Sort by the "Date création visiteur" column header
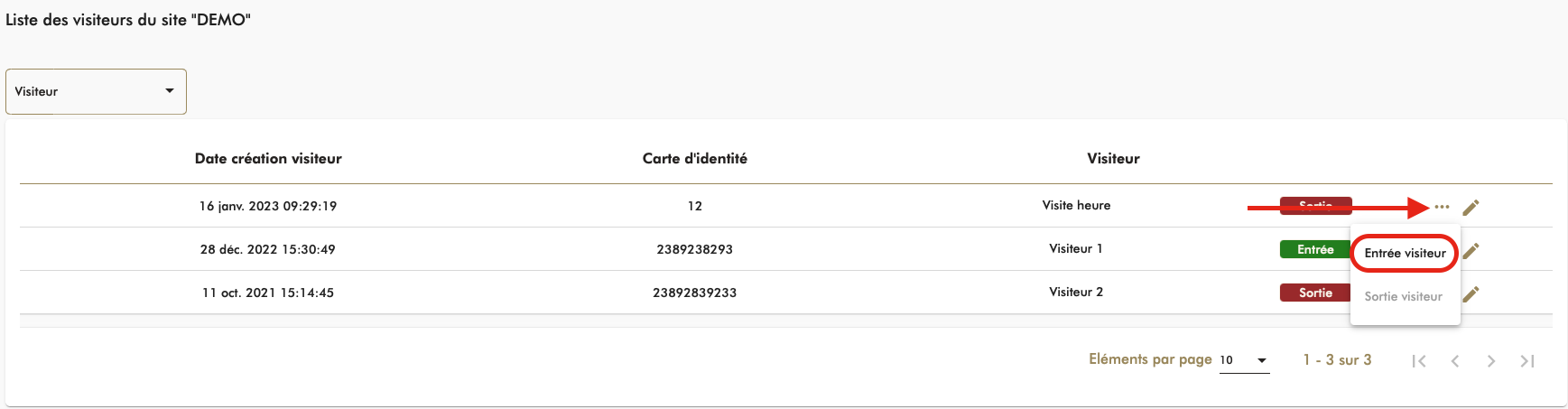Image resolution: width=1568 pixels, height=409 pixels. [x=268, y=158]
